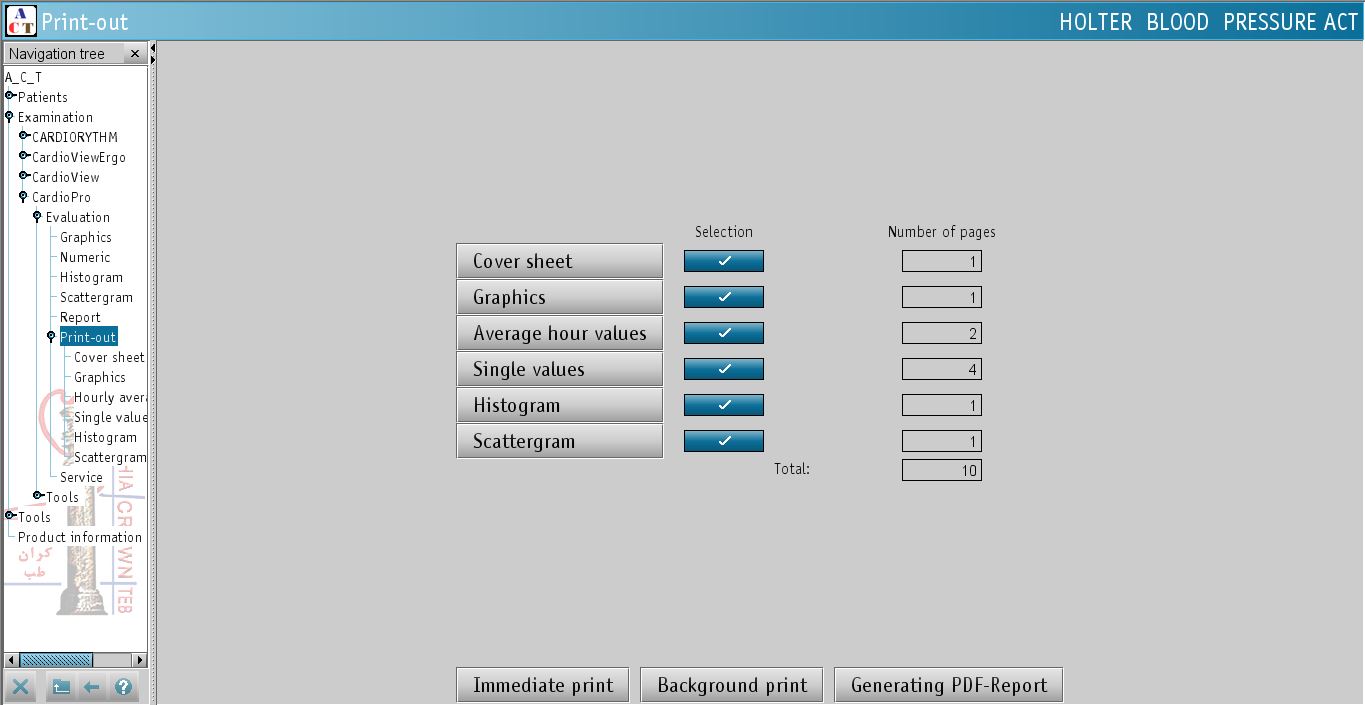
Task: Click the Immediate print button
Action: coord(543,685)
